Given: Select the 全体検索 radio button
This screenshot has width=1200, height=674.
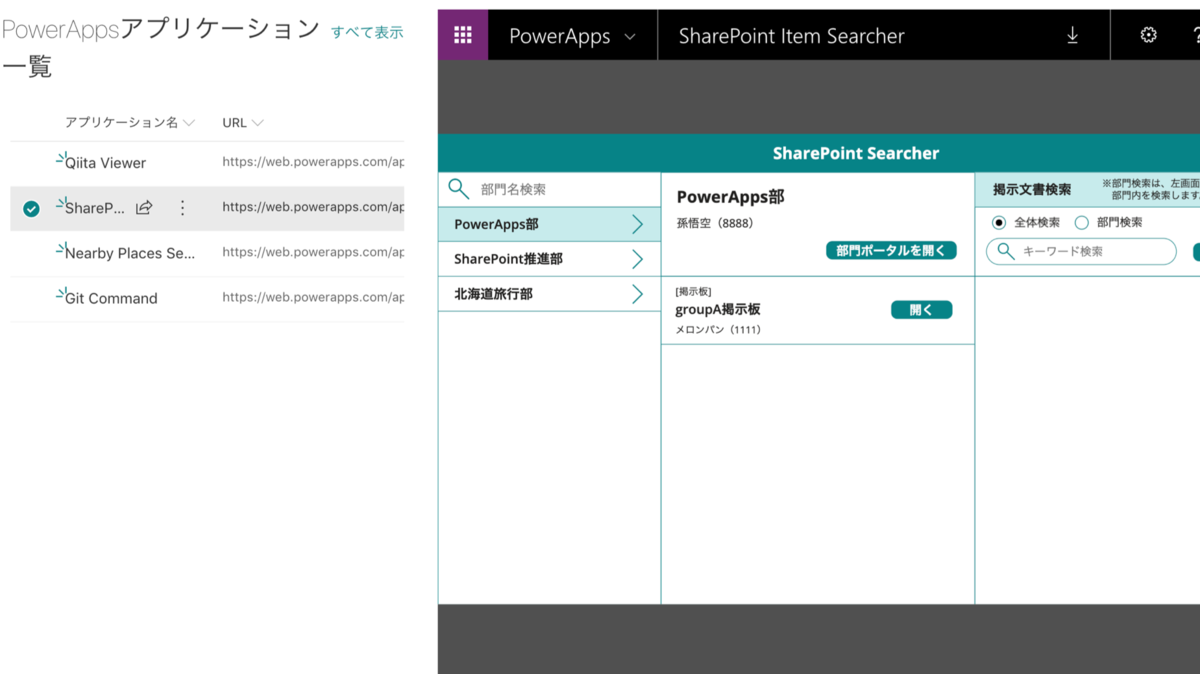Looking at the screenshot, I should point(998,223).
